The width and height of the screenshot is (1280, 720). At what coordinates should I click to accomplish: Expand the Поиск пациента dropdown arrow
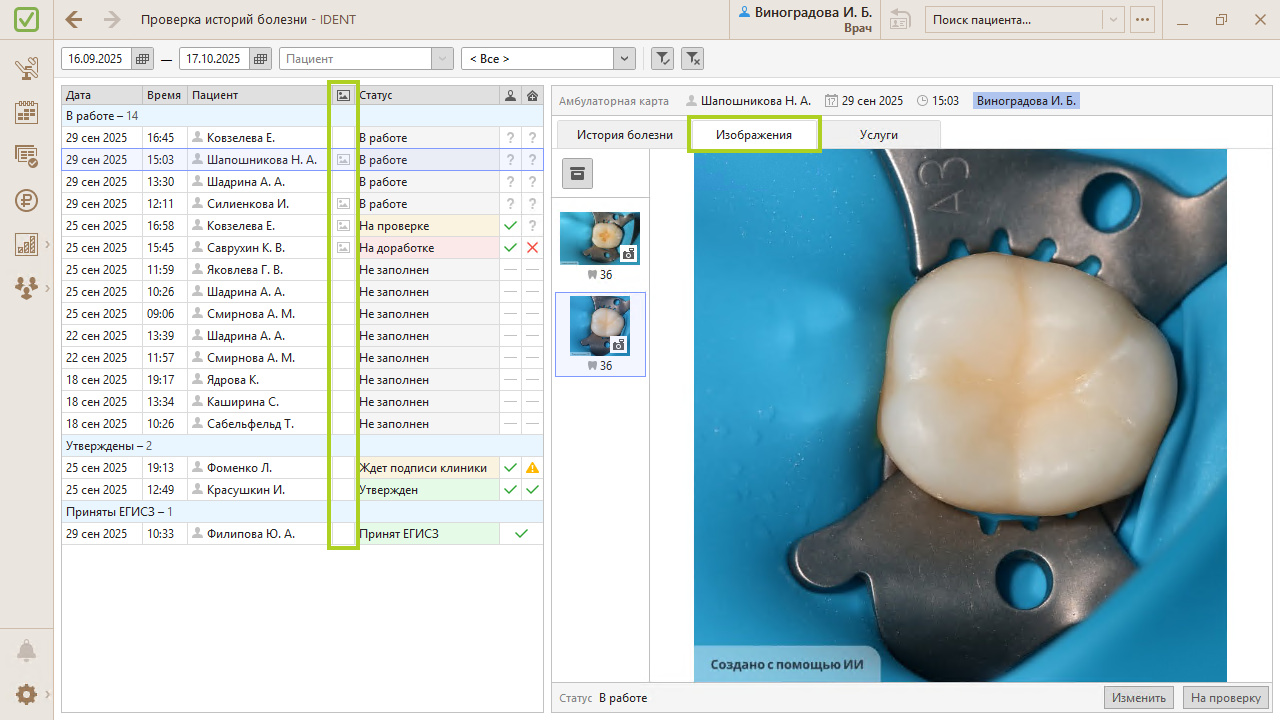click(1113, 19)
